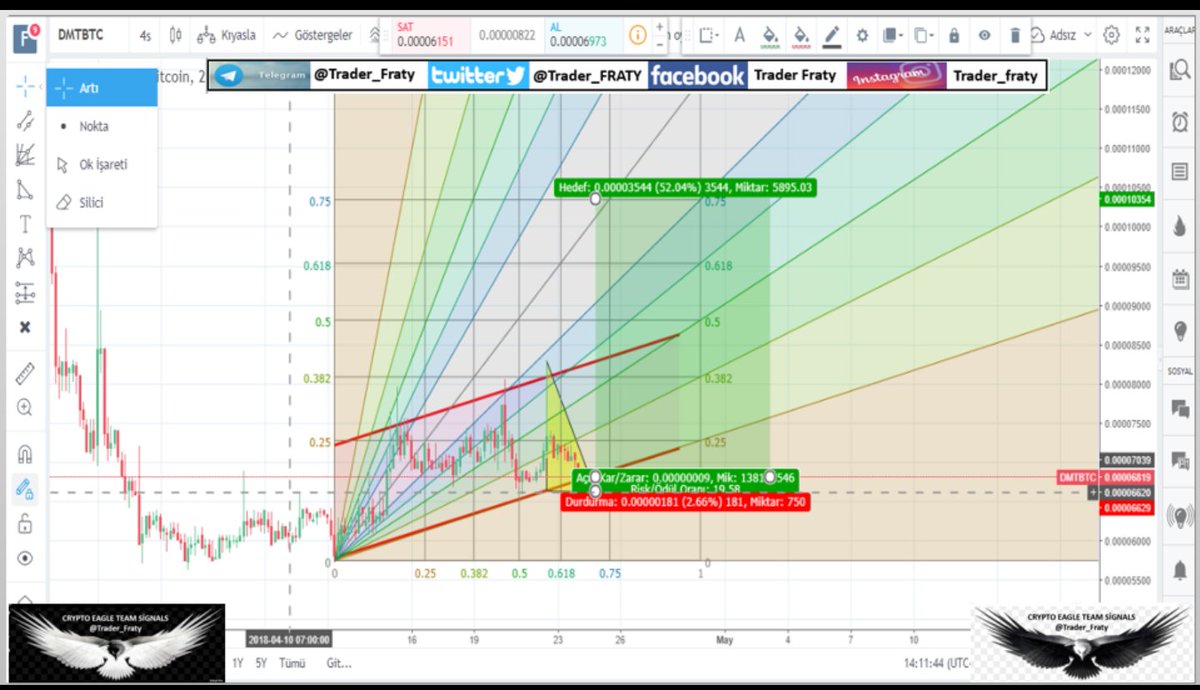Screen dimensions: 1200x690
Task: Click the Git... go to date link
Action: pos(339,663)
